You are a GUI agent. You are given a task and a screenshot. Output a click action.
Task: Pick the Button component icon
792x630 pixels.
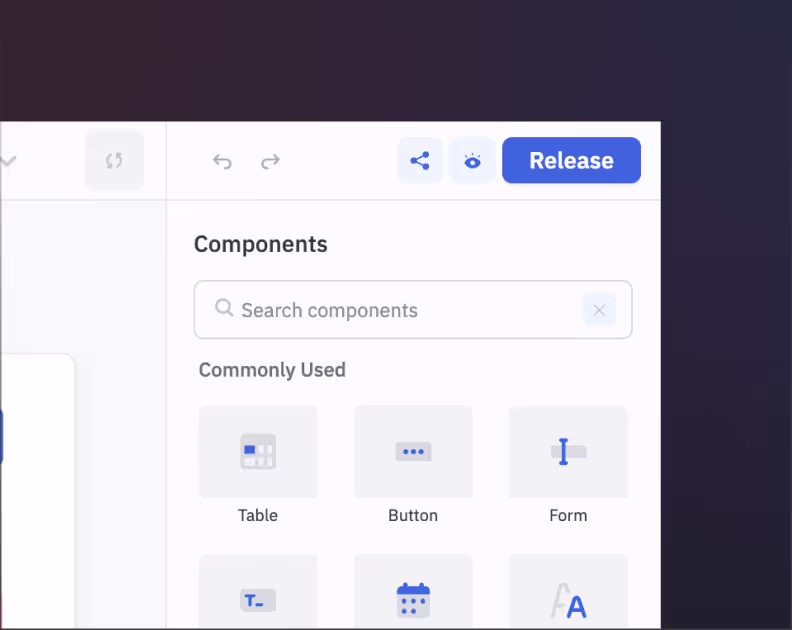tap(413, 452)
